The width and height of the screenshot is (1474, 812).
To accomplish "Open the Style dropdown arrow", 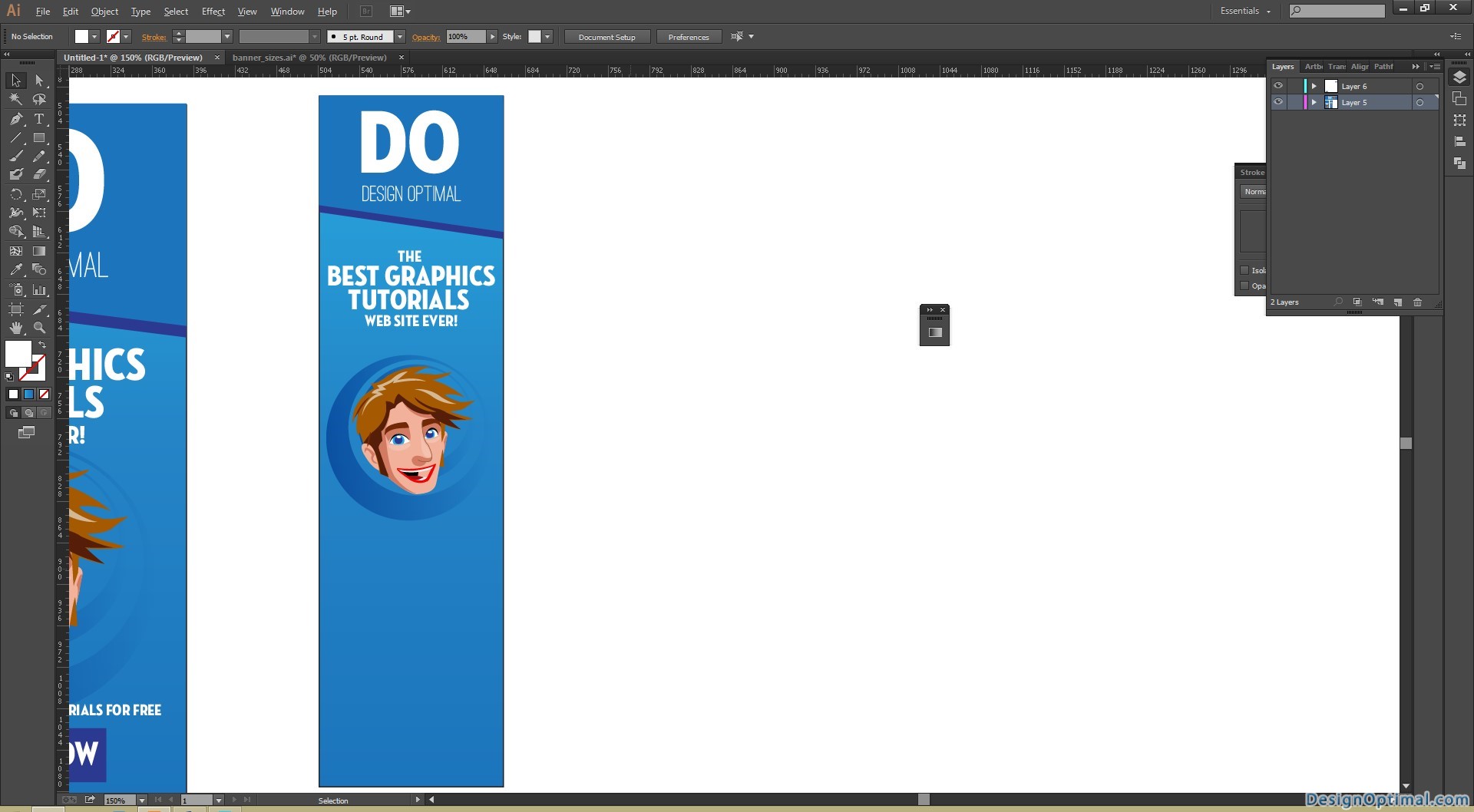I will 547,37.
